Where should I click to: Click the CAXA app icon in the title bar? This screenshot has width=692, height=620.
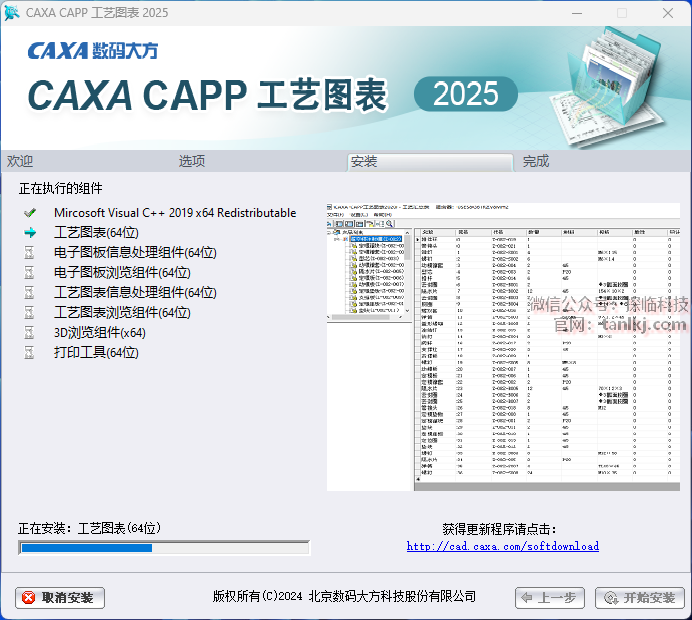pos(13,13)
